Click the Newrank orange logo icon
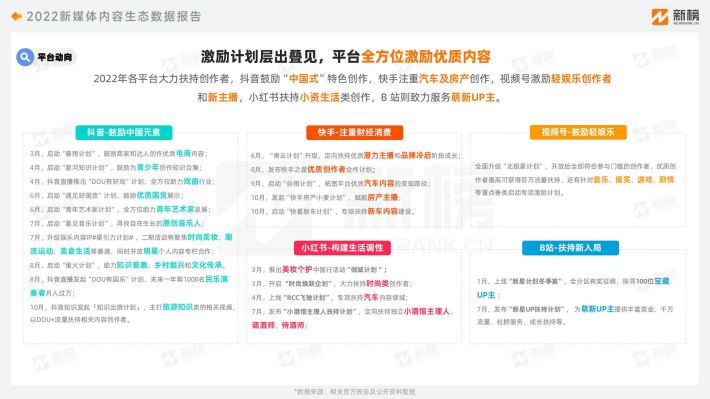Image resolution: width=710 pixels, height=399 pixels. (660, 17)
